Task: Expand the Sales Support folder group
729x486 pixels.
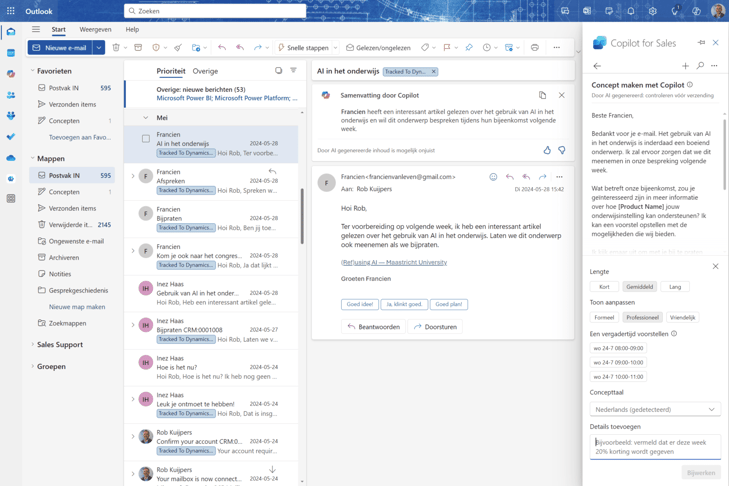Action: click(x=33, y=344)
